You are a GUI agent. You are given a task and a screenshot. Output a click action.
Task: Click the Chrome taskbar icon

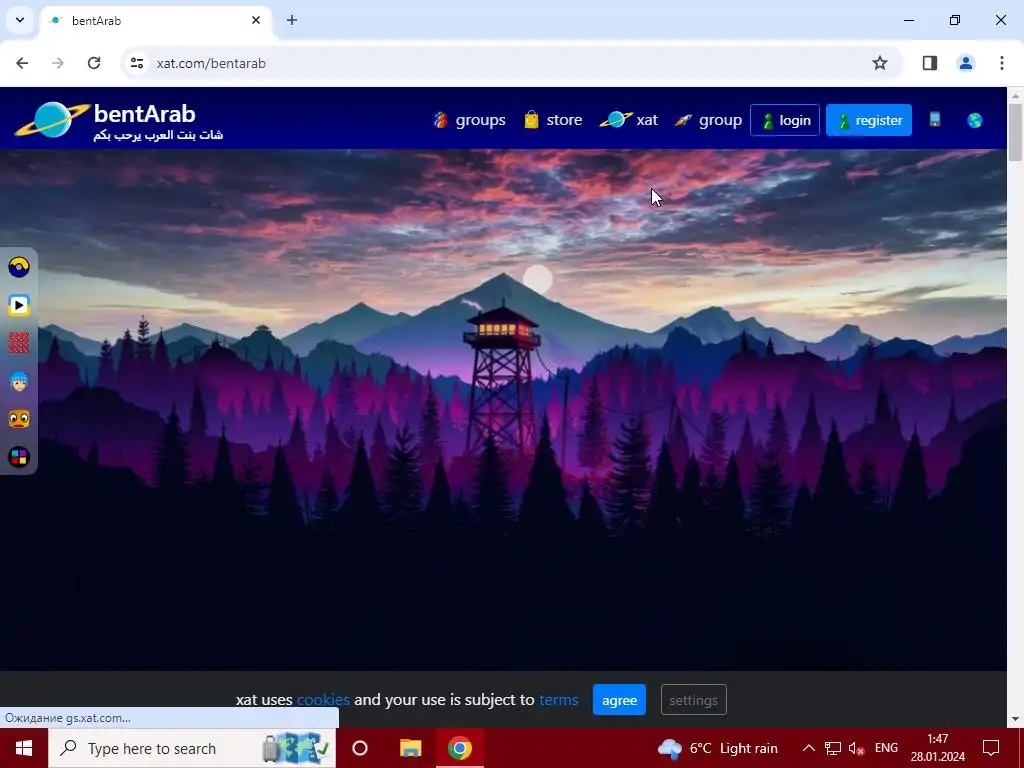(x=460, y=748)
